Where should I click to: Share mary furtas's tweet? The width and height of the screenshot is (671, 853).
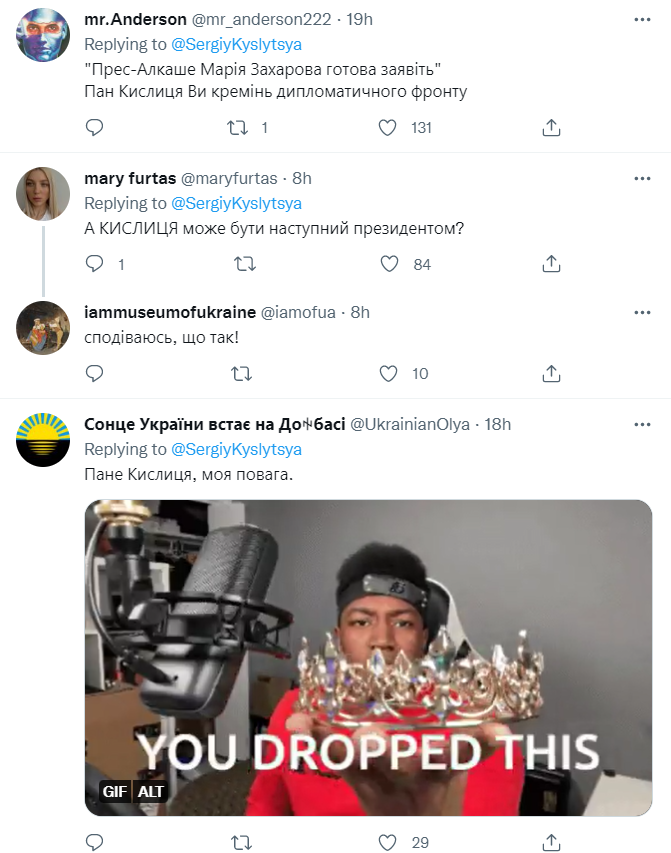coord(550,264)
